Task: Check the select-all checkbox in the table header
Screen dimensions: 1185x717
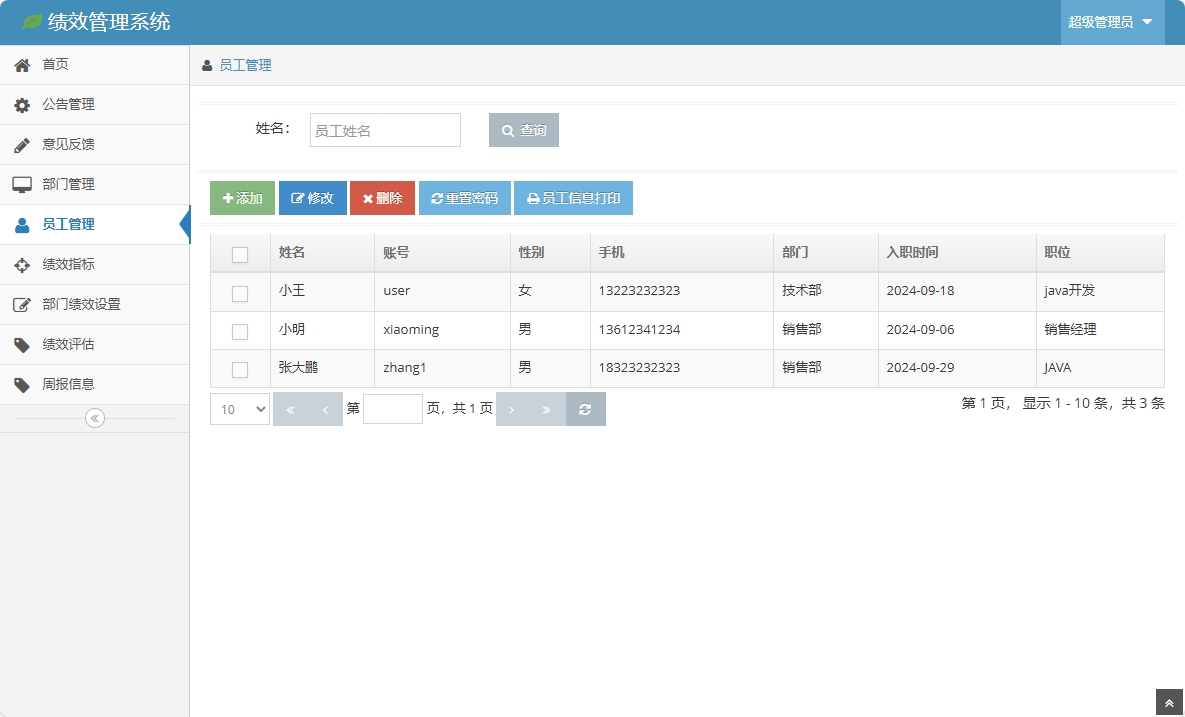Action: pyautogui.click(x=240, y=254)
